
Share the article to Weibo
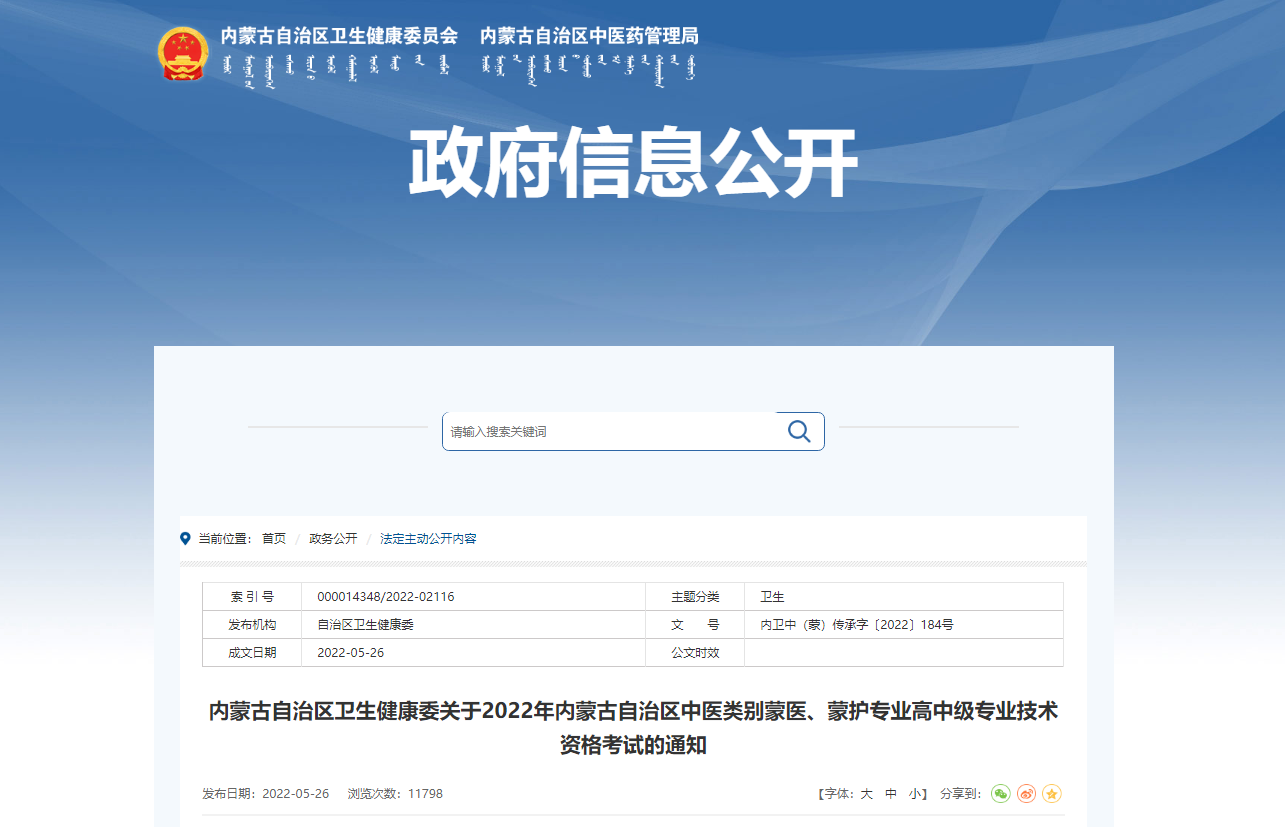(x=1026, y=793)
